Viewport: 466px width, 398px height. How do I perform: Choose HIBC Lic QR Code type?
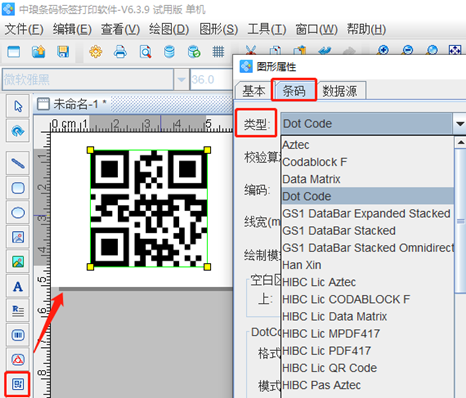368,368
